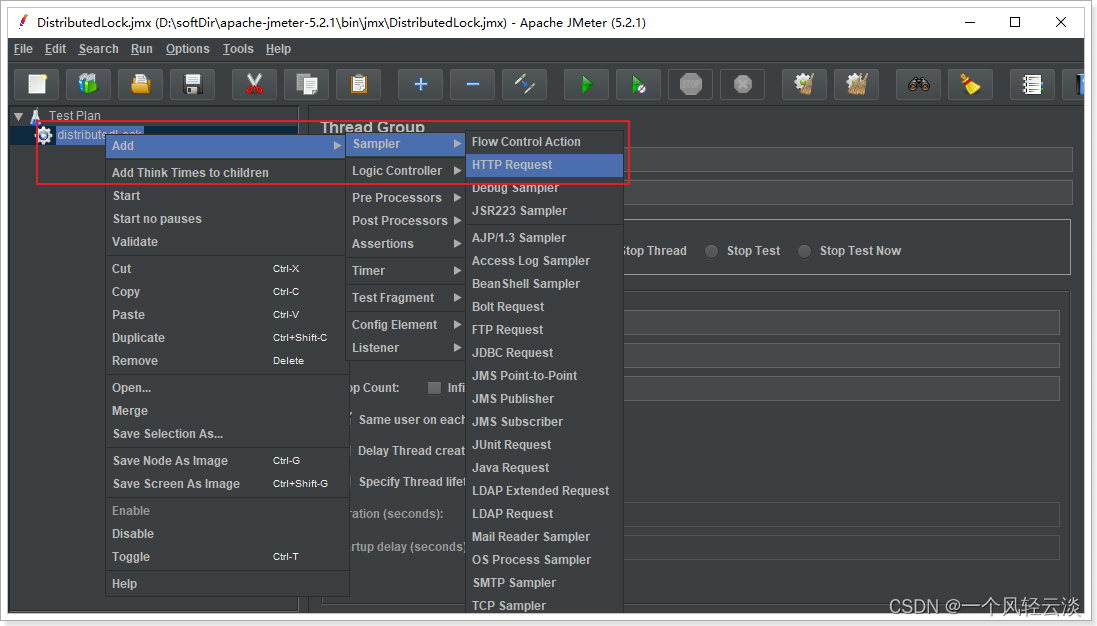The width and height of the screenshot is (1097, 626).
Task: Open the Options menu
Action: (x=187, y=49)
